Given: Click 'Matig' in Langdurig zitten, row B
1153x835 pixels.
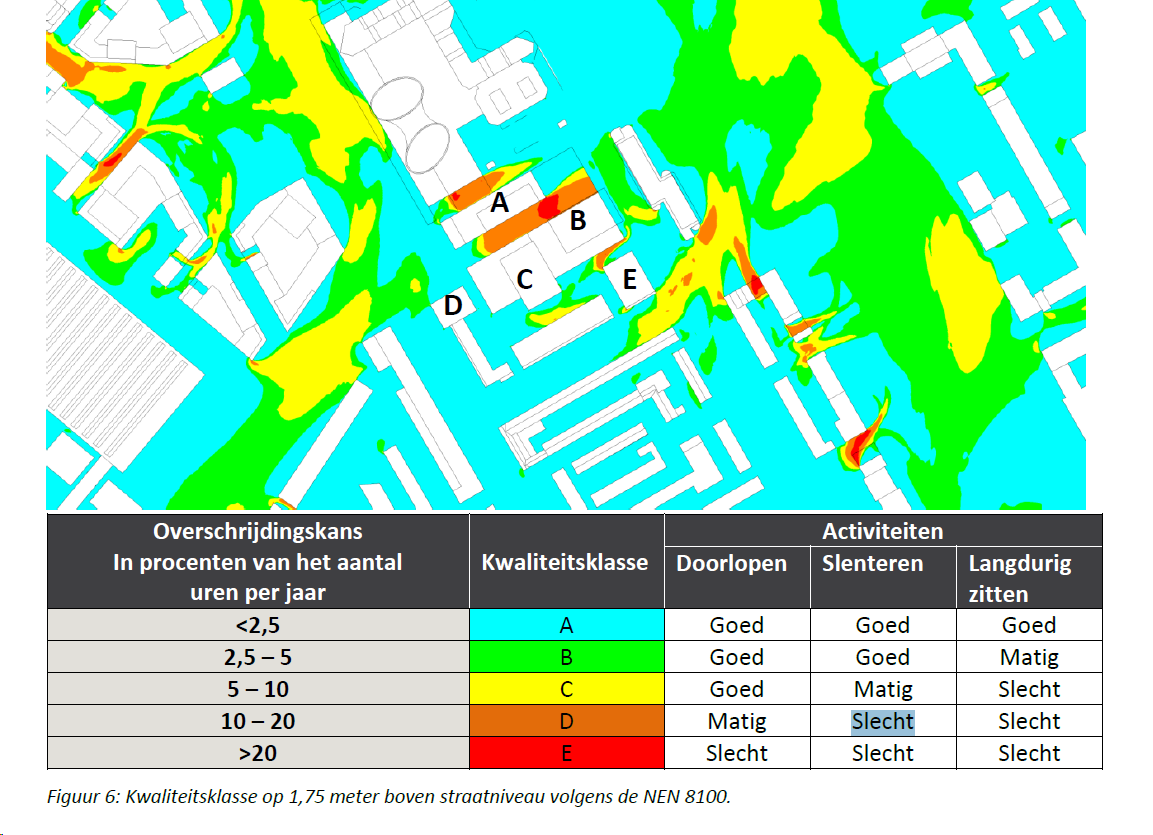Looking at the screenshot, I should click(x=1029, y=657).
